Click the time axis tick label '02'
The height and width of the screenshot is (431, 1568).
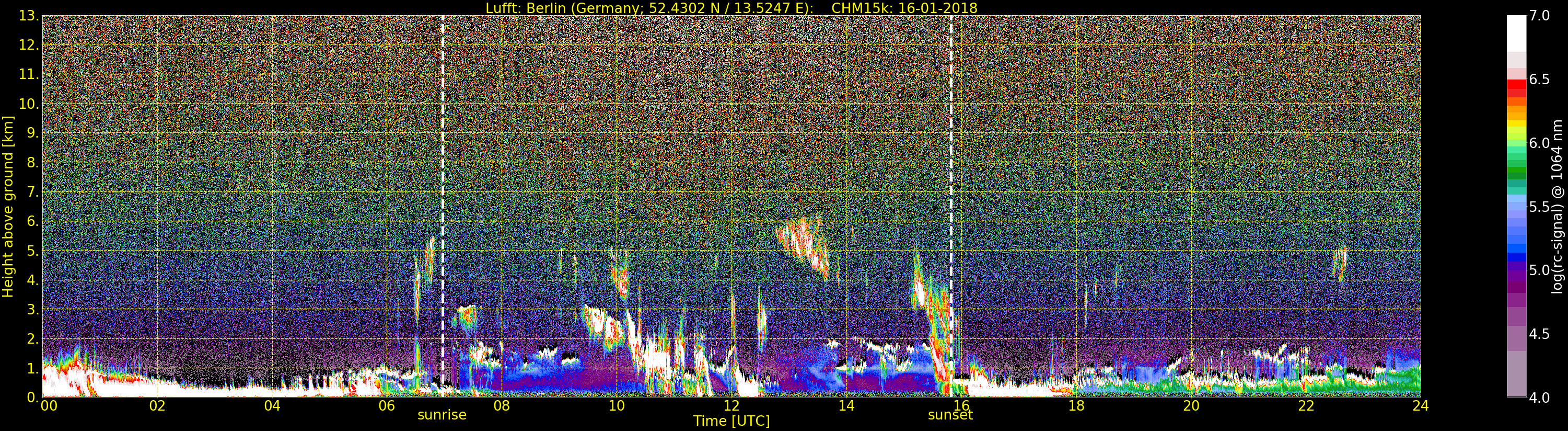click(157, 405)
